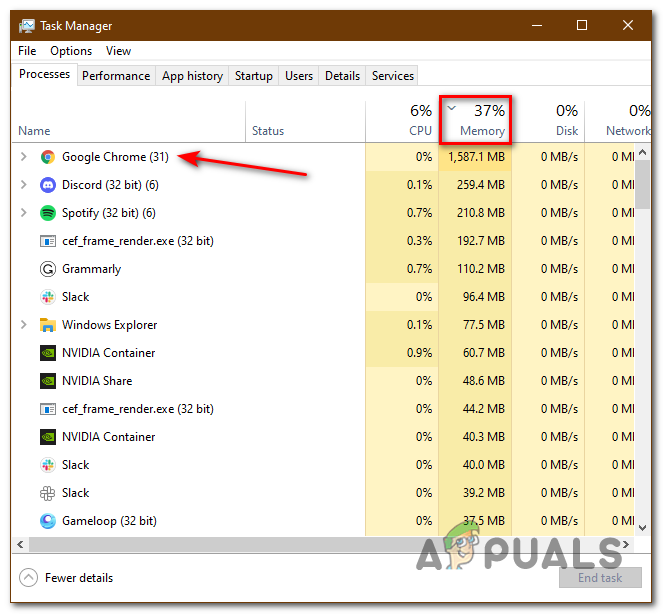Switch to the Startup tab
663x614 pixels.
tap(254, 76)
